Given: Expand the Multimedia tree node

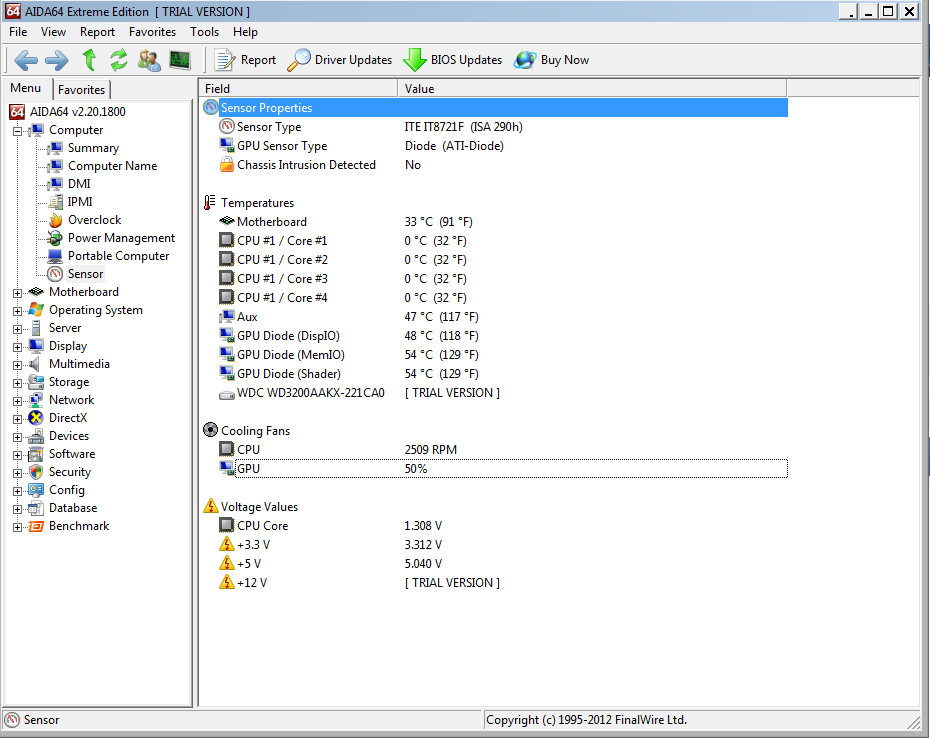Looking at the screenshot, I should tap(18, 364).
